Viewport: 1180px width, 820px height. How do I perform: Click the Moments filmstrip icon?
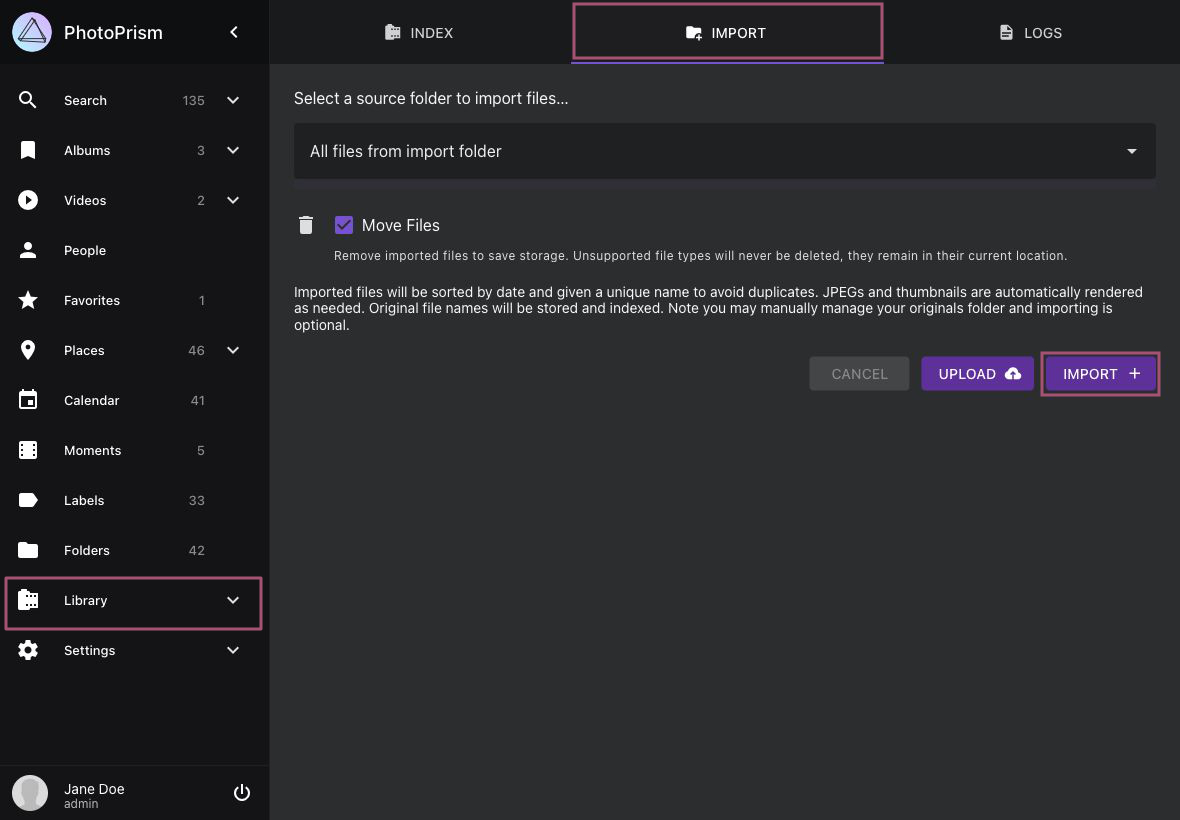[27, 449]
